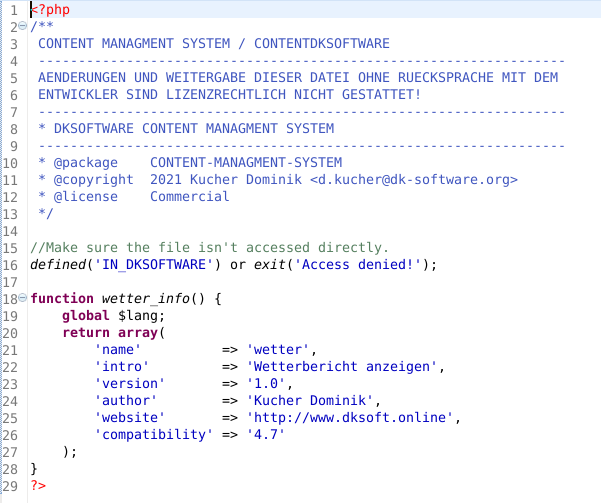Click line number 16 in the gutter
Image resolution: width=601 pixels, height=503 pixels.
(10, 264)
